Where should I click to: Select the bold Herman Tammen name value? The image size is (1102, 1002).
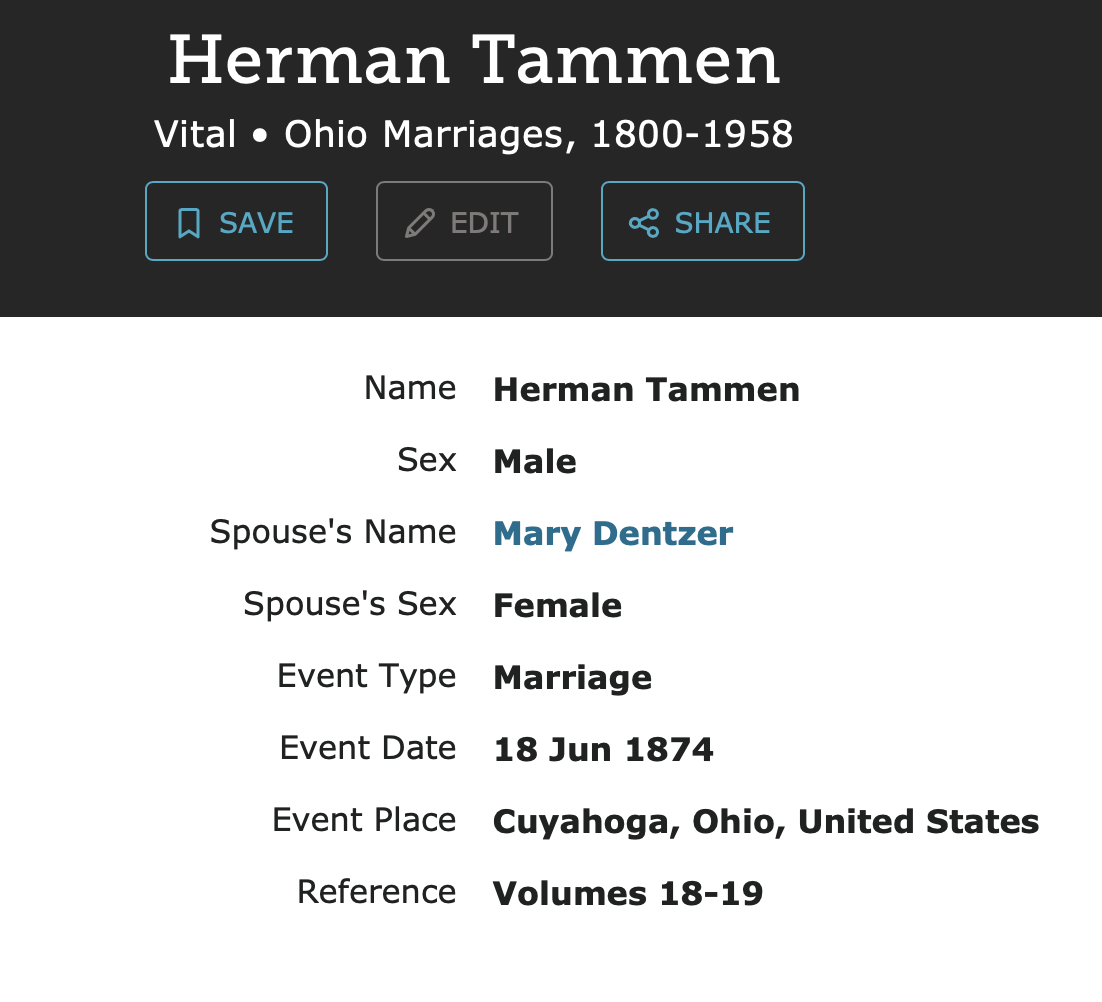pyautogui.click(x=646, y=389)
